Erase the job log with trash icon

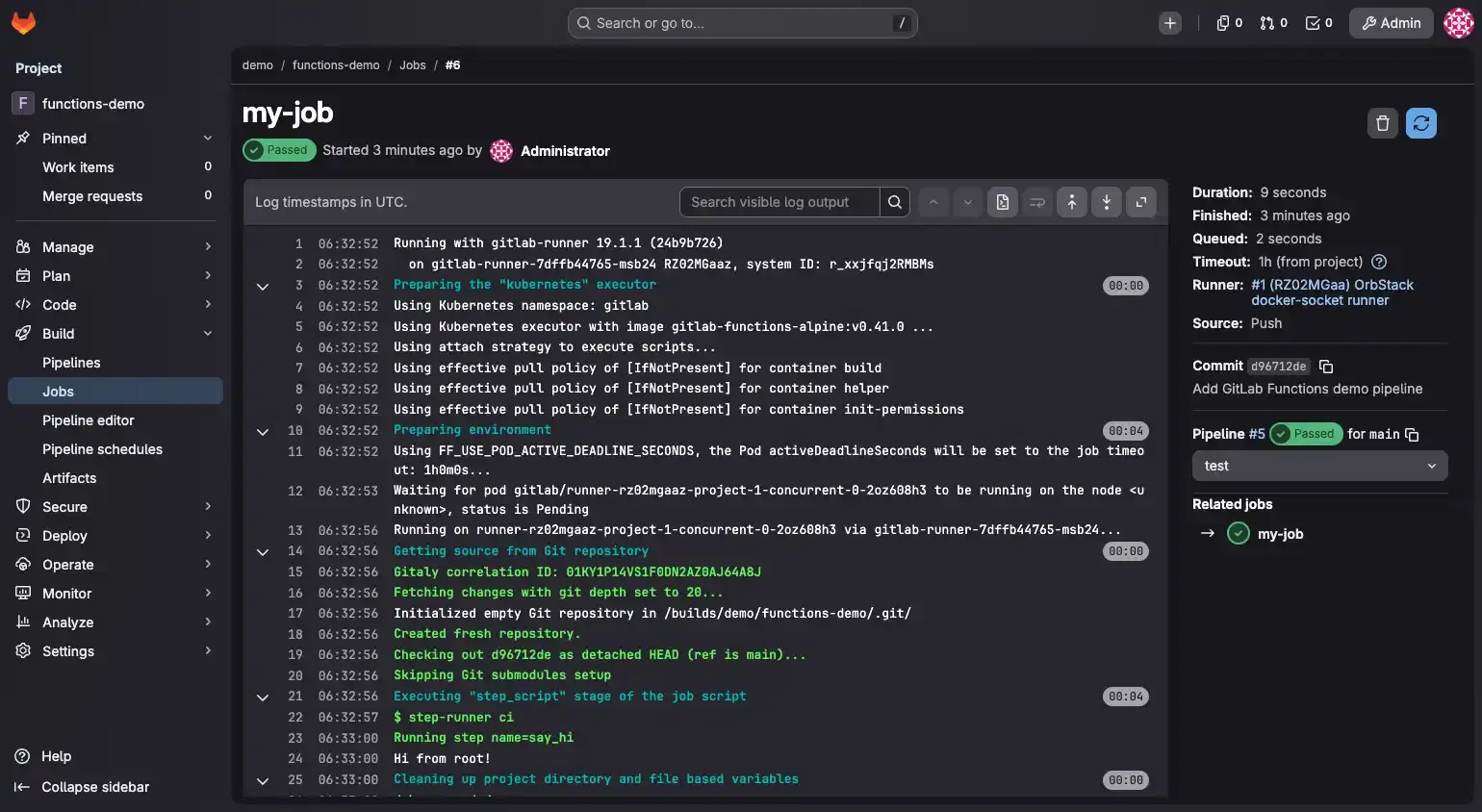coord(1383,123)
